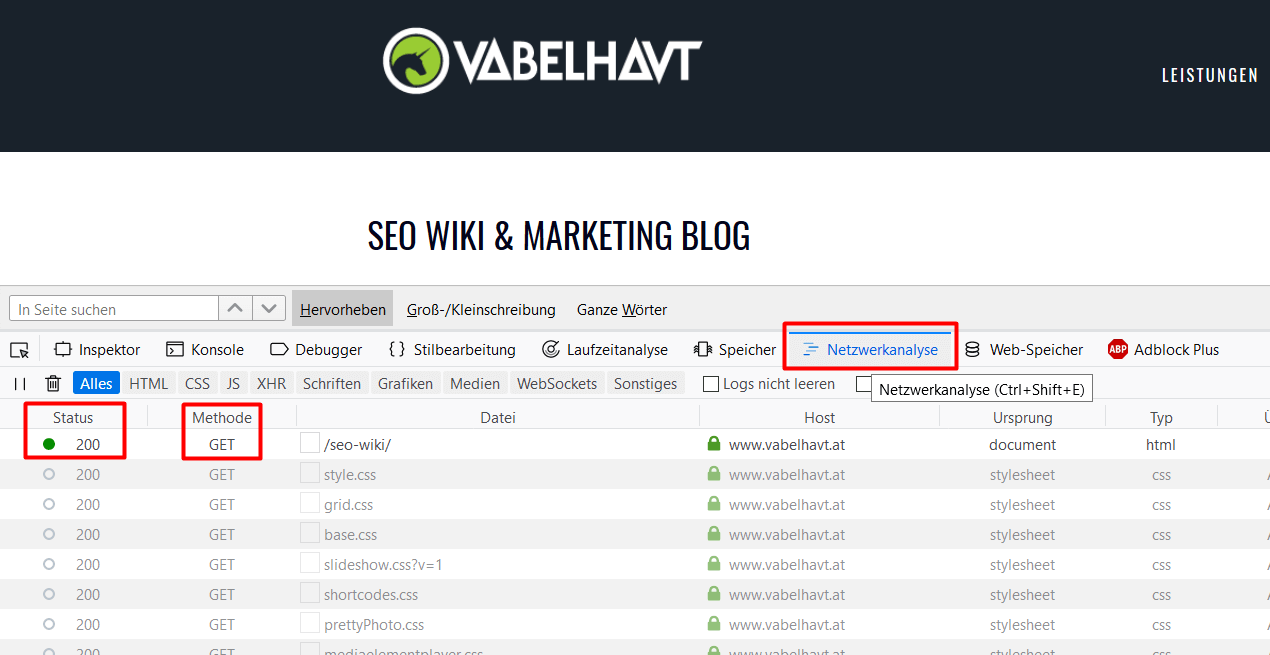Open the Web-Speicher tab
The image size is (1270, 655).
[1024, 349]
